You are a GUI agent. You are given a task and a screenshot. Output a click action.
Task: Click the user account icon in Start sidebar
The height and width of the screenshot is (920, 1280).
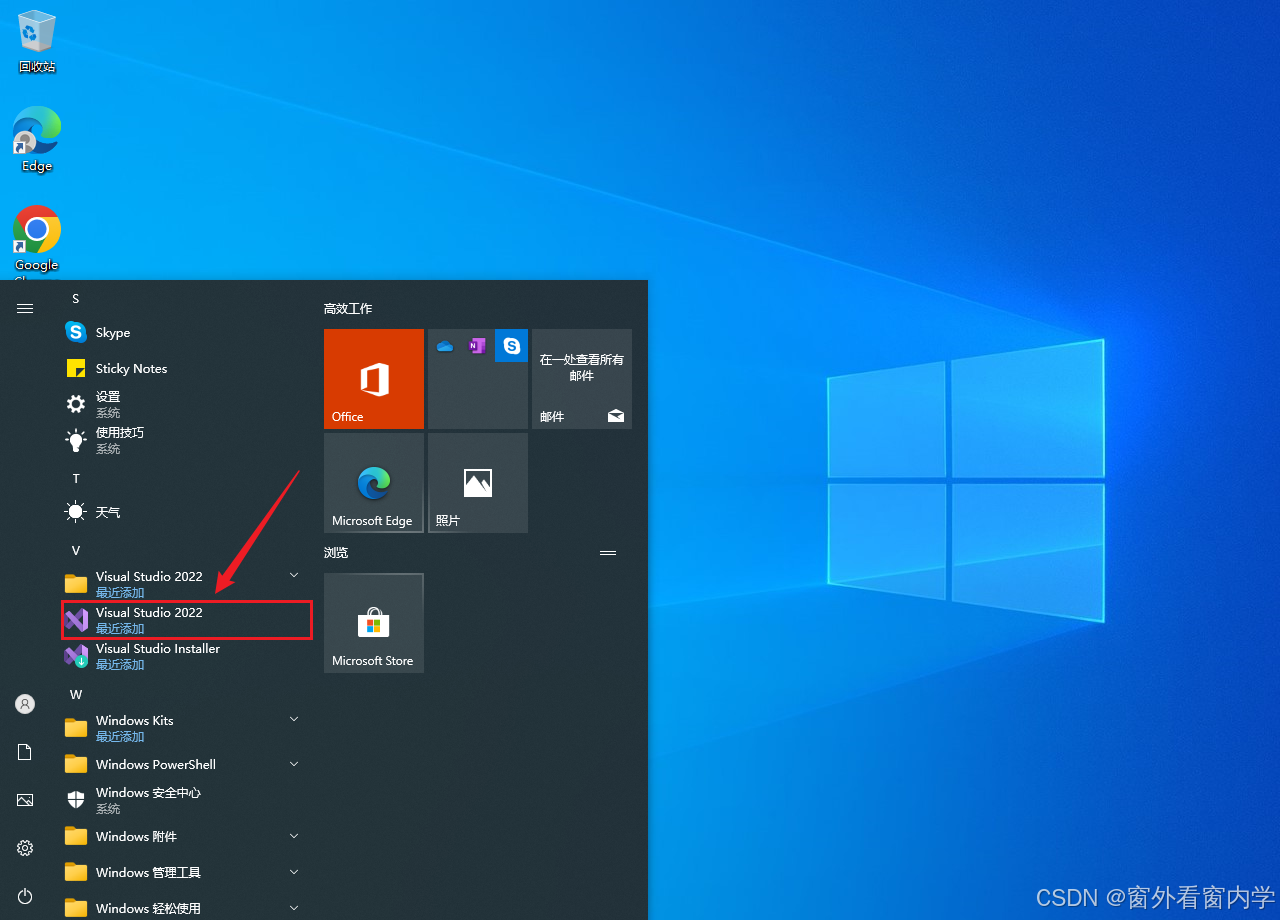click(25, 704)
